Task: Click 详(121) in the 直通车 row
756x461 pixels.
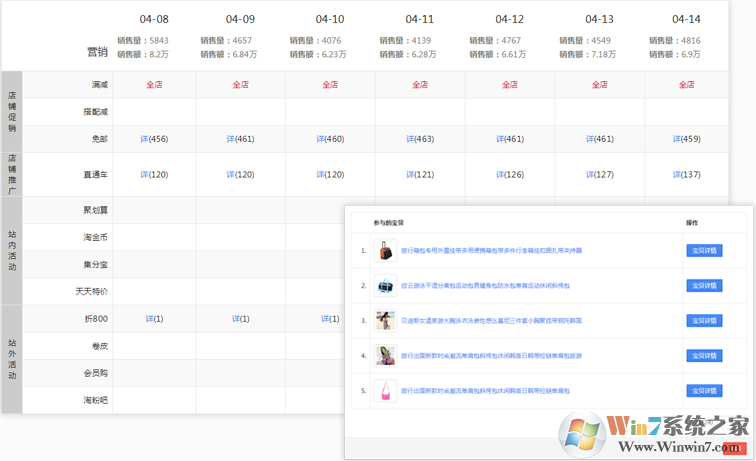Action: click(x=419, y=175)
